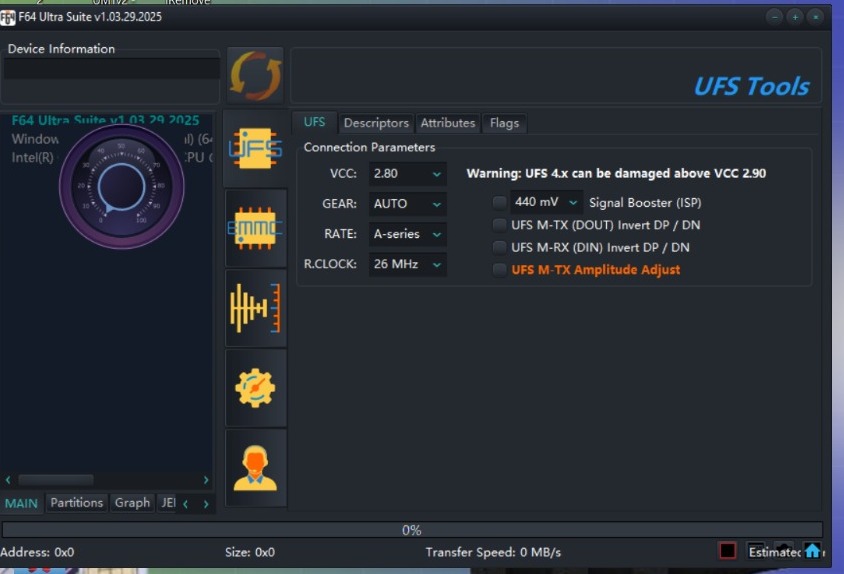The width and height of the screenshot is (844, 574).
Task: Click the refresh arrows icon
Action: [255, 75]
